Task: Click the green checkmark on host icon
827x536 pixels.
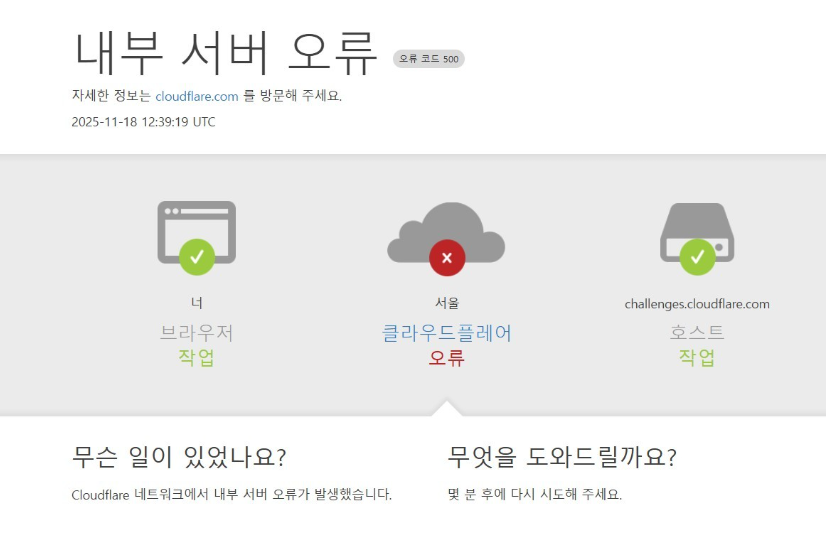Action: 697,257
